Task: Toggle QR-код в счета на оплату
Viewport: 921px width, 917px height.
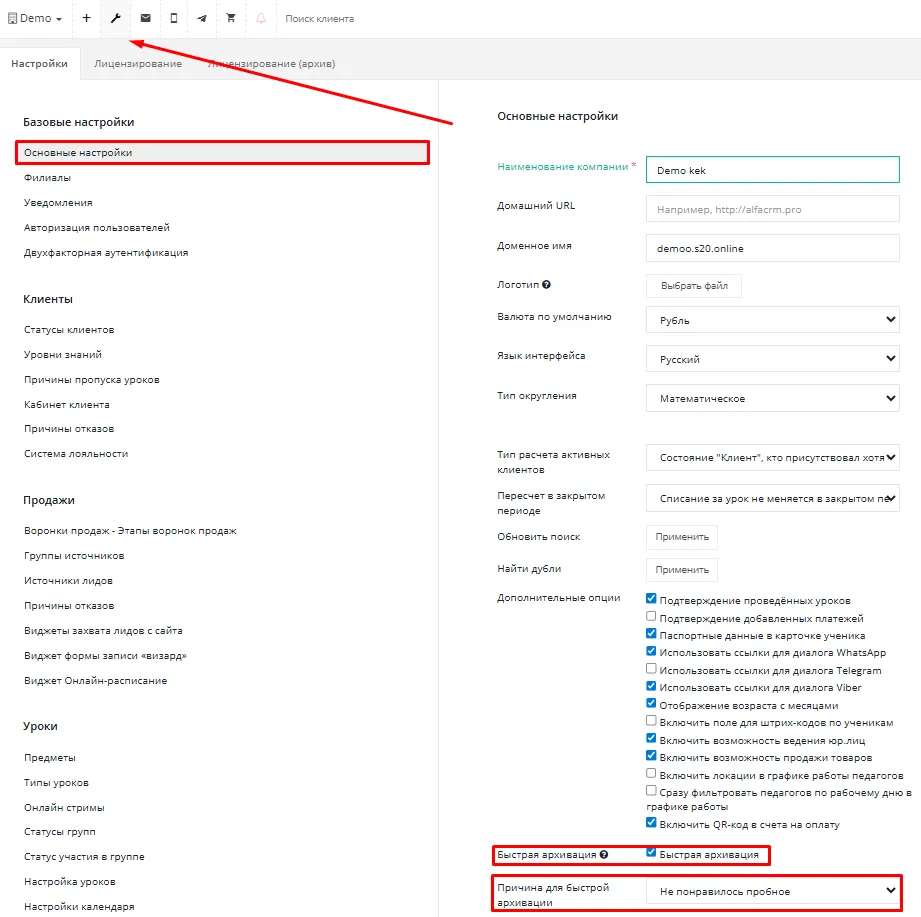Action: pos(651,822)
